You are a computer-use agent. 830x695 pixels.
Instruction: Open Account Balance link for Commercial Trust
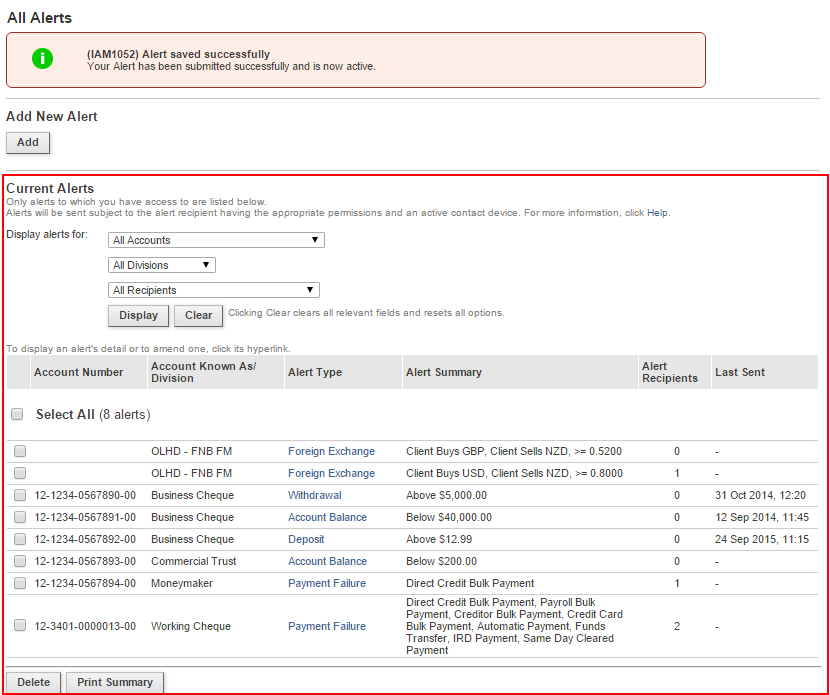[327, 562]
